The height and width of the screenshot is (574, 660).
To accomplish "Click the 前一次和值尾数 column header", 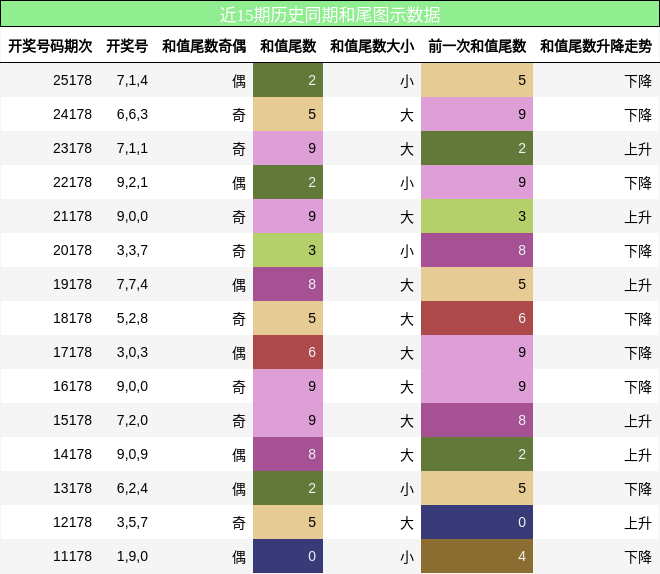I will (477, 46).
